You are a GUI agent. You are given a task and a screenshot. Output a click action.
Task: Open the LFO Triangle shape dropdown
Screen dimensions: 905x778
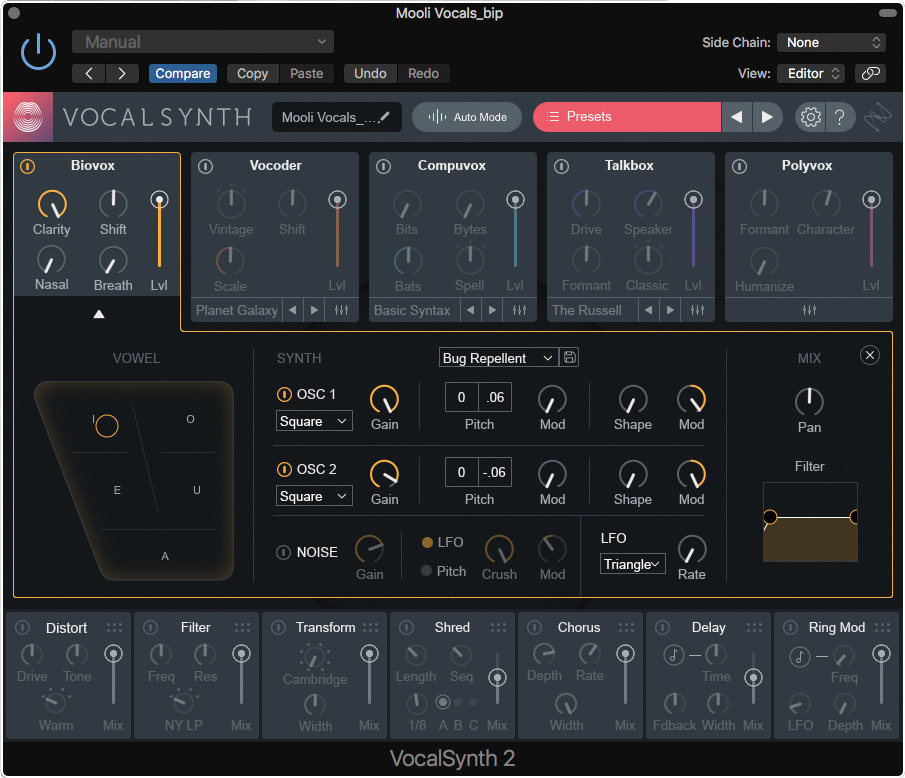pyautogui.click(x=633, y=564)
